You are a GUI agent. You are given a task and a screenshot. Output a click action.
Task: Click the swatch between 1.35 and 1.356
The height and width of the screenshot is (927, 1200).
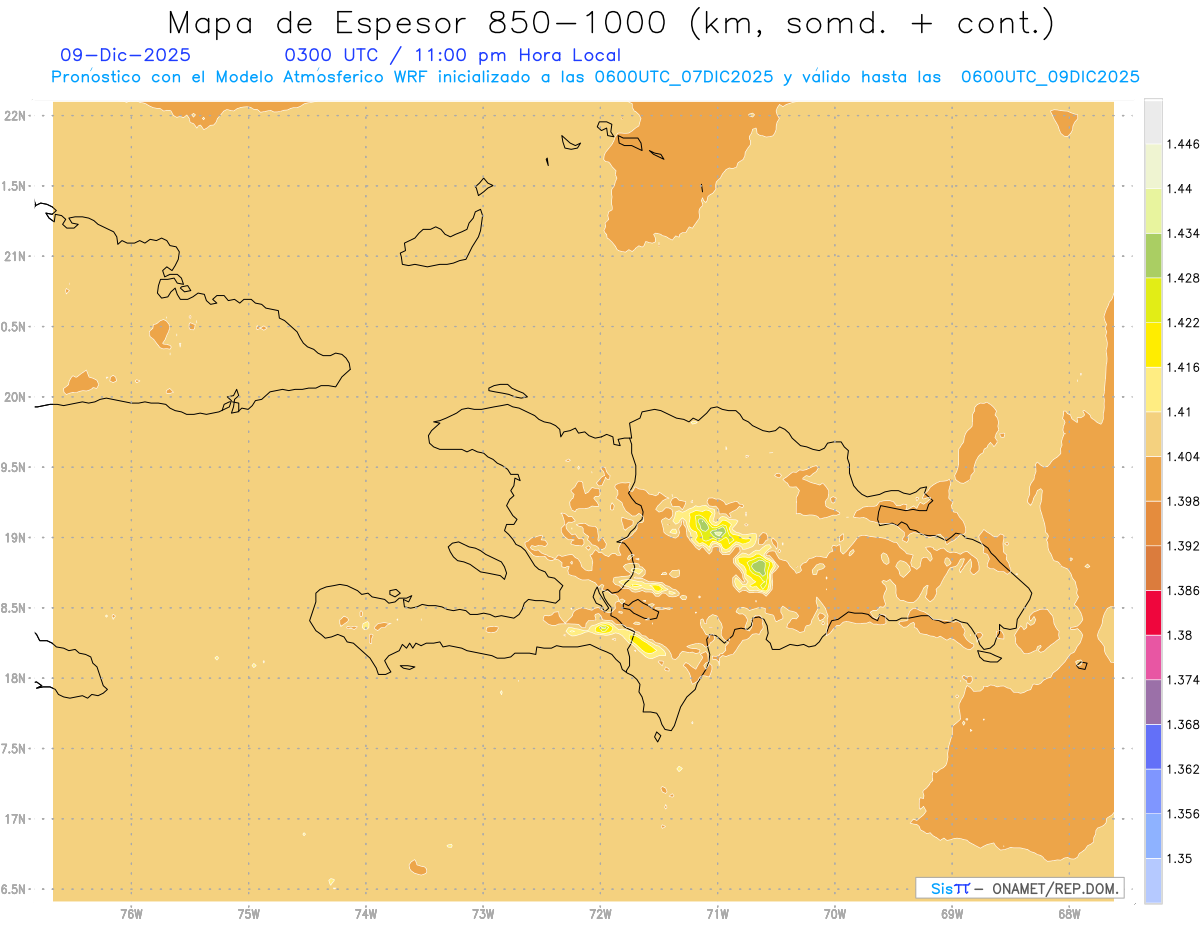tap(1153, 836)
